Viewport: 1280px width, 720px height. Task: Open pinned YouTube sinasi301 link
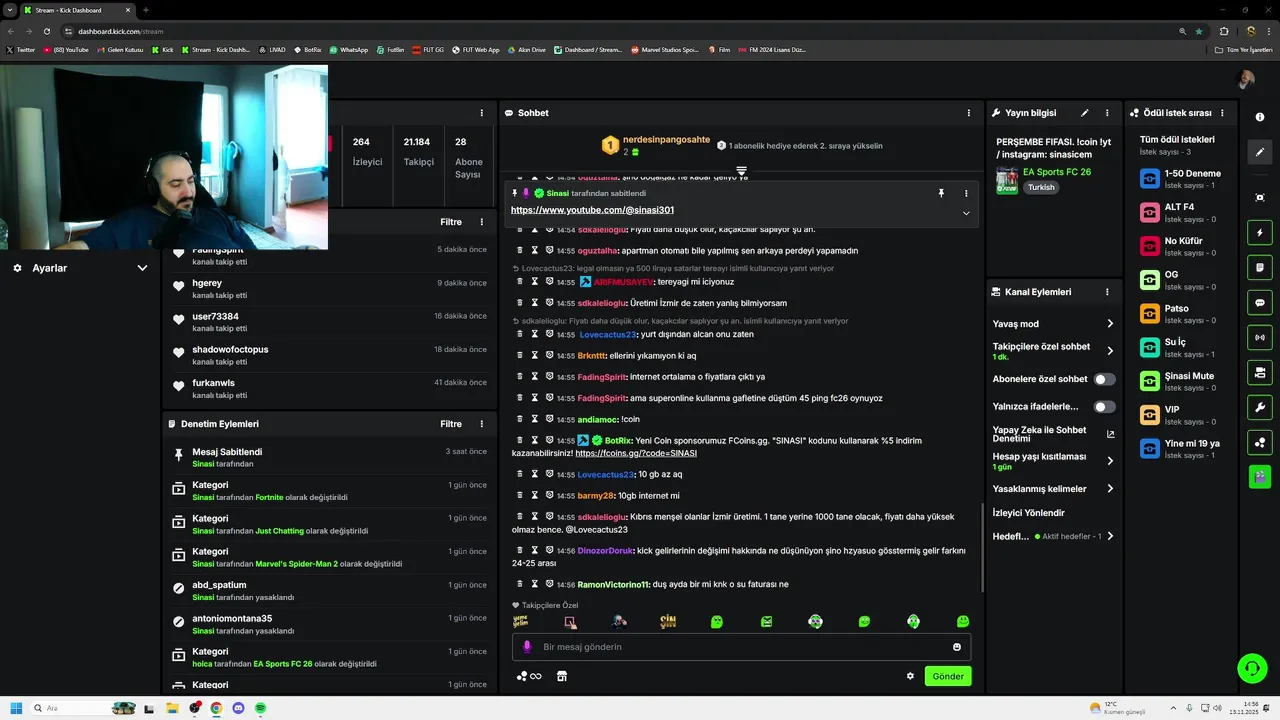click(592, 210)
